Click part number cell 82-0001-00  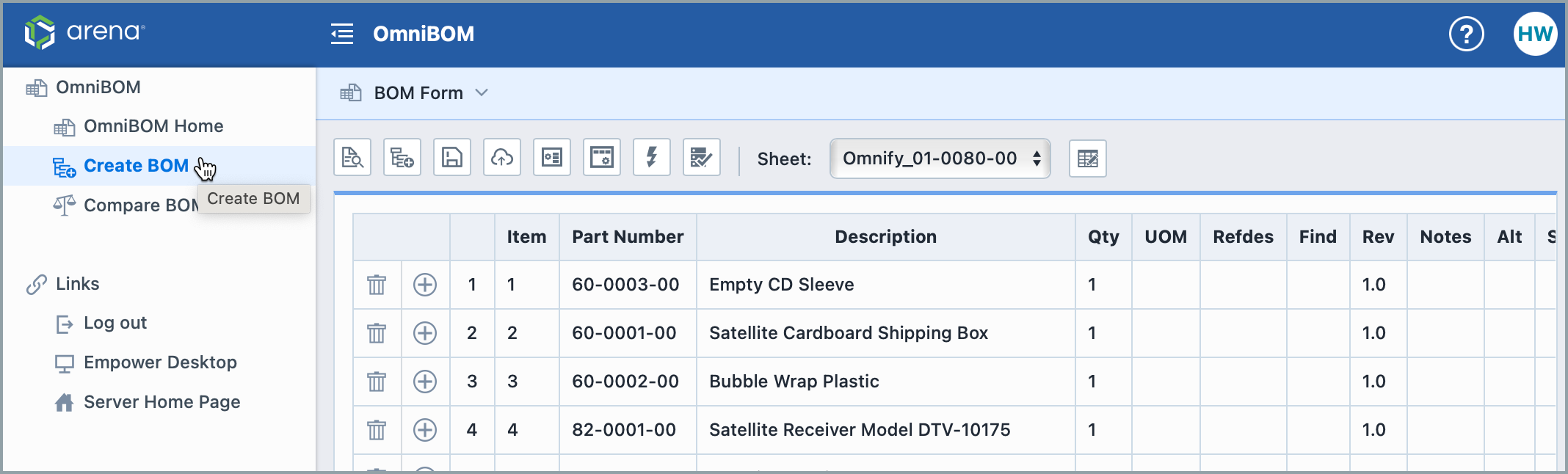(624, 430)
